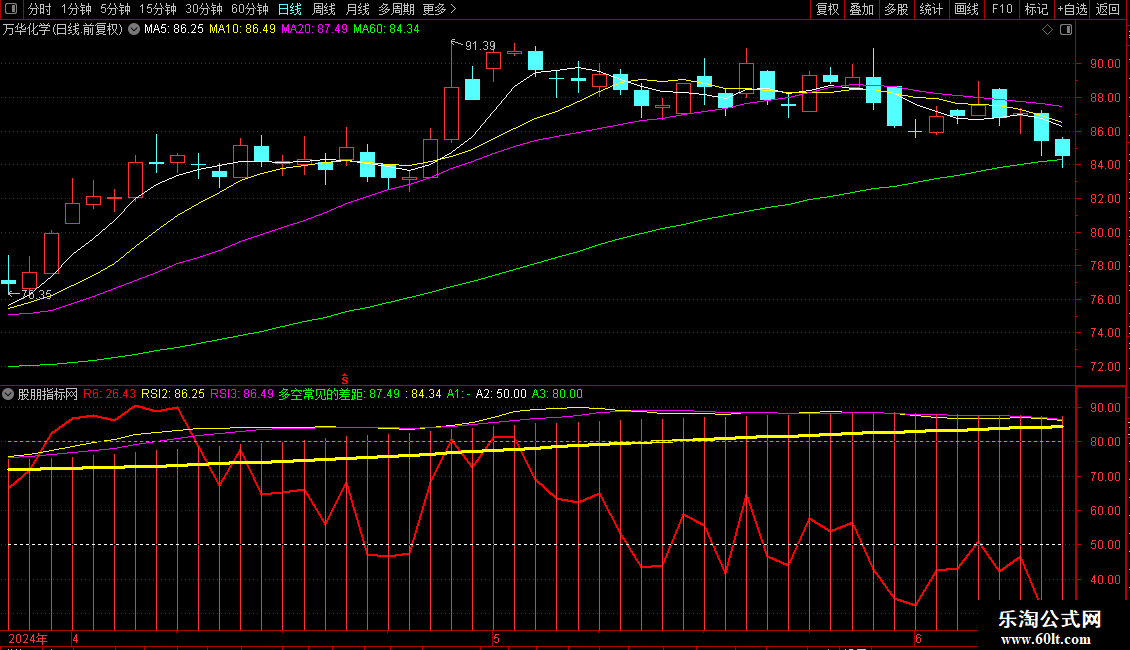Click the MA10: 86.49 label
This screenshot has width=1130, height=650.
click(242, 29)
